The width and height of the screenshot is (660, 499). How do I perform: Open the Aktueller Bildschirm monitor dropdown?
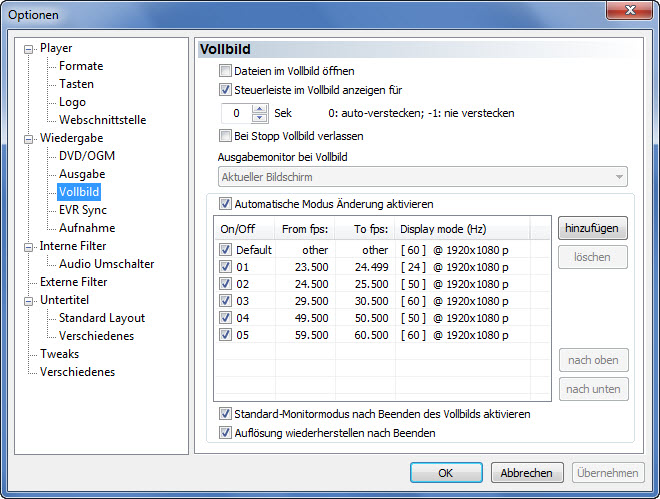[423, 177]
